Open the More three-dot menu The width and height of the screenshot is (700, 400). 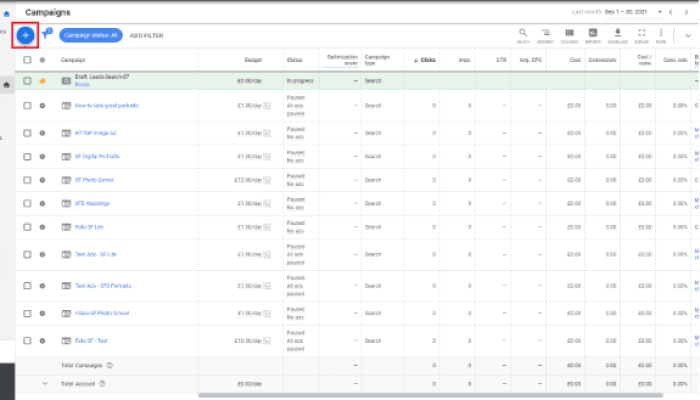[x=661, y=35]
